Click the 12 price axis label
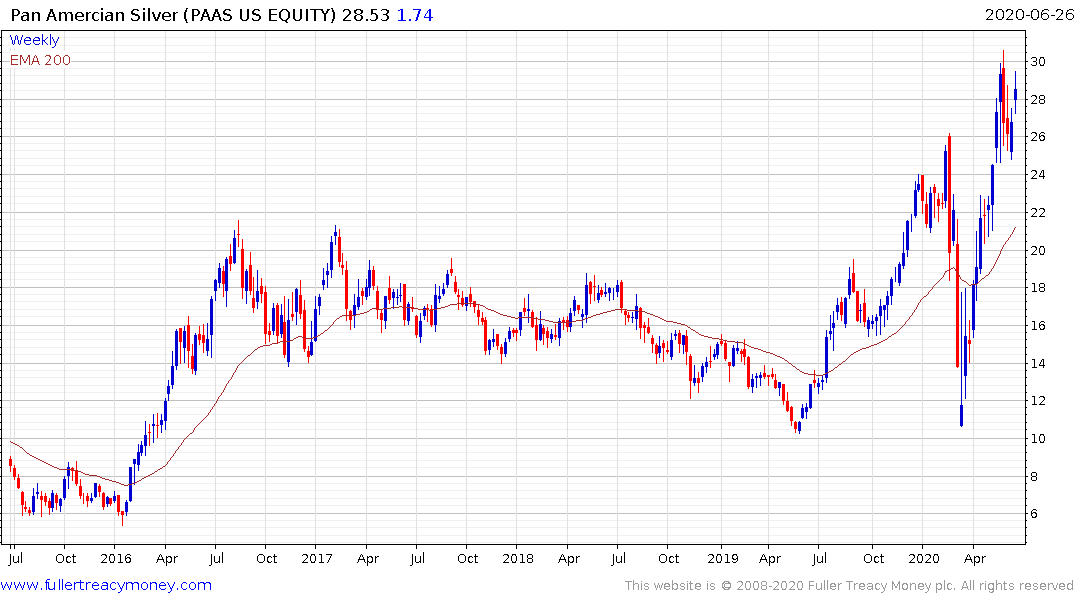 [x=1038, y=401]
